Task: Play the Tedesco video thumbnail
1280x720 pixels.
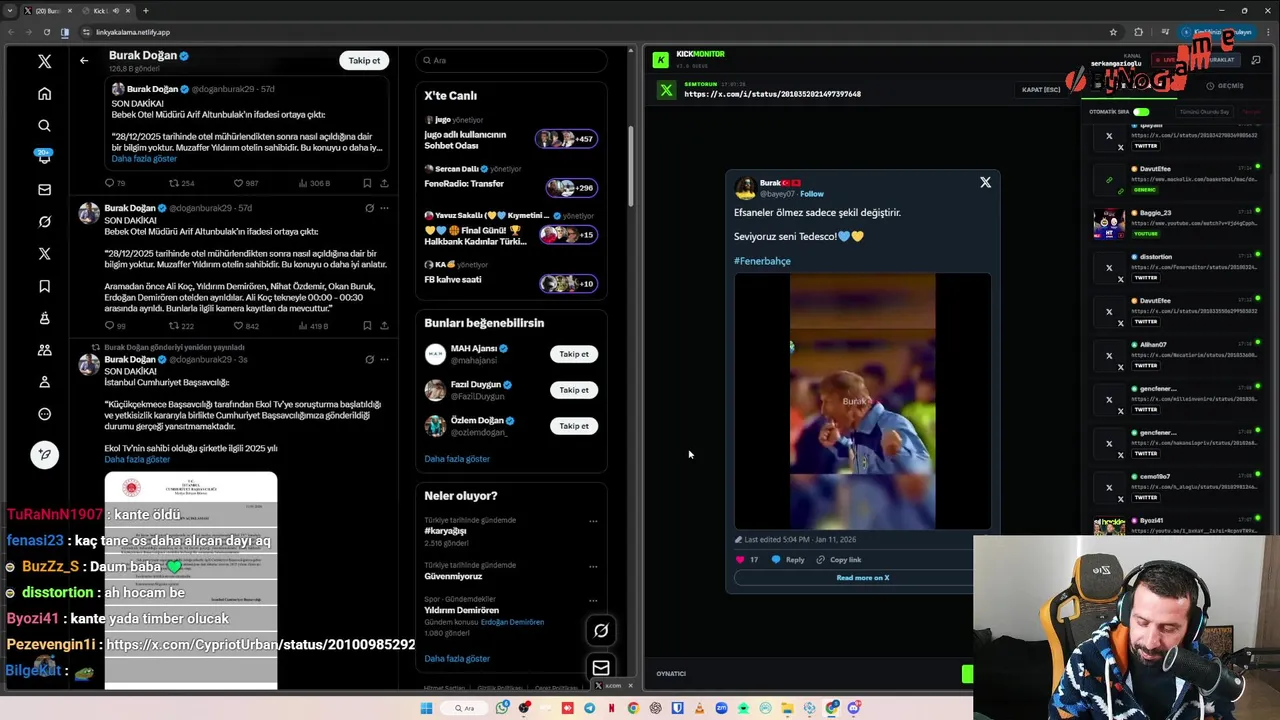Action: tap(862, 401)
